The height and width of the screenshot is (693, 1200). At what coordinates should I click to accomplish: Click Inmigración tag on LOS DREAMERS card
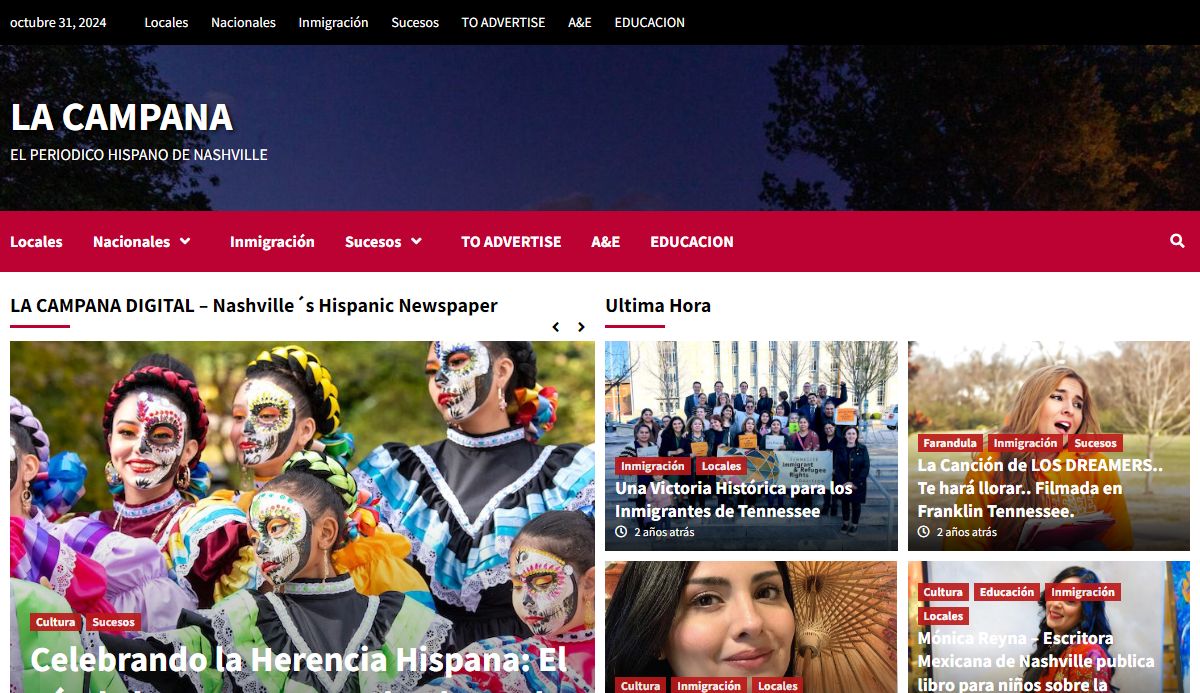click(1025, 443)
